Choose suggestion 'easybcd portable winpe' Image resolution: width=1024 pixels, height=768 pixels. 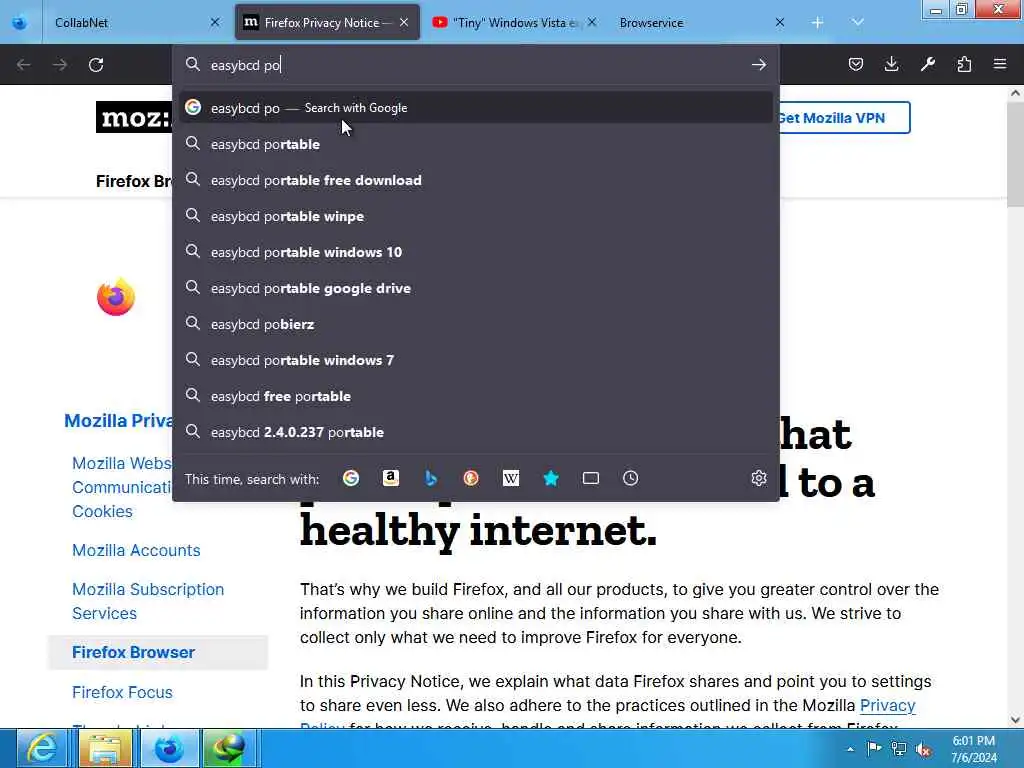[476, 216]
